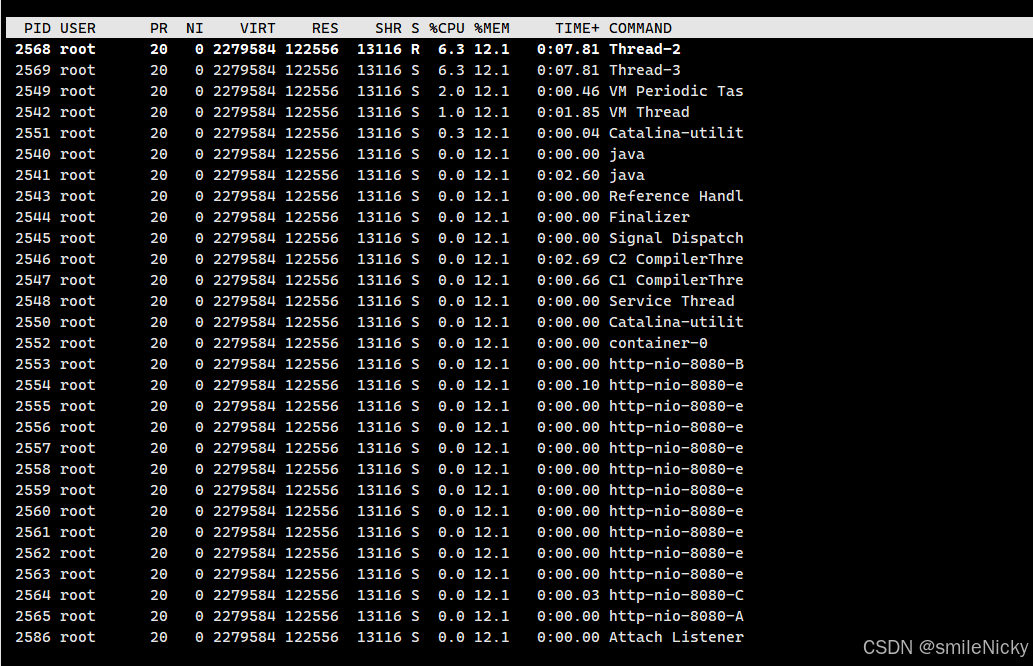
Task: Select the highlighted Thread-2 process row
Action: pyautogui.click(x=380, y=49)
